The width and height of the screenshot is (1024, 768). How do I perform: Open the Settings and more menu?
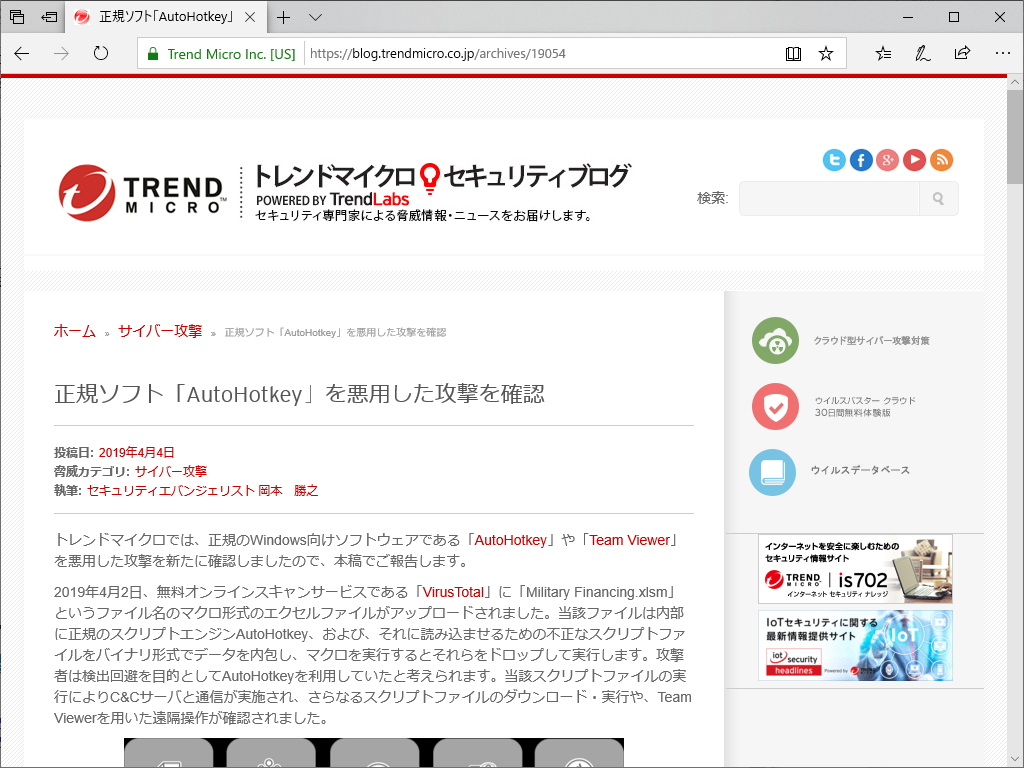[x=1002, y=53]
